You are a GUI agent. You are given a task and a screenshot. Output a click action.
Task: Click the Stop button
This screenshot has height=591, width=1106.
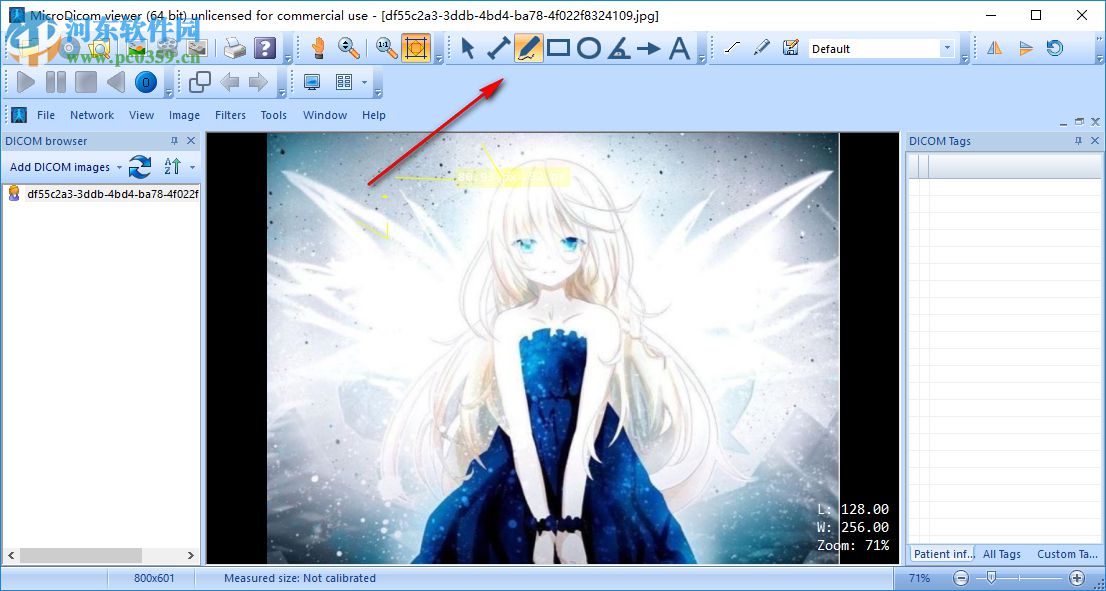[x=86, y=83]
